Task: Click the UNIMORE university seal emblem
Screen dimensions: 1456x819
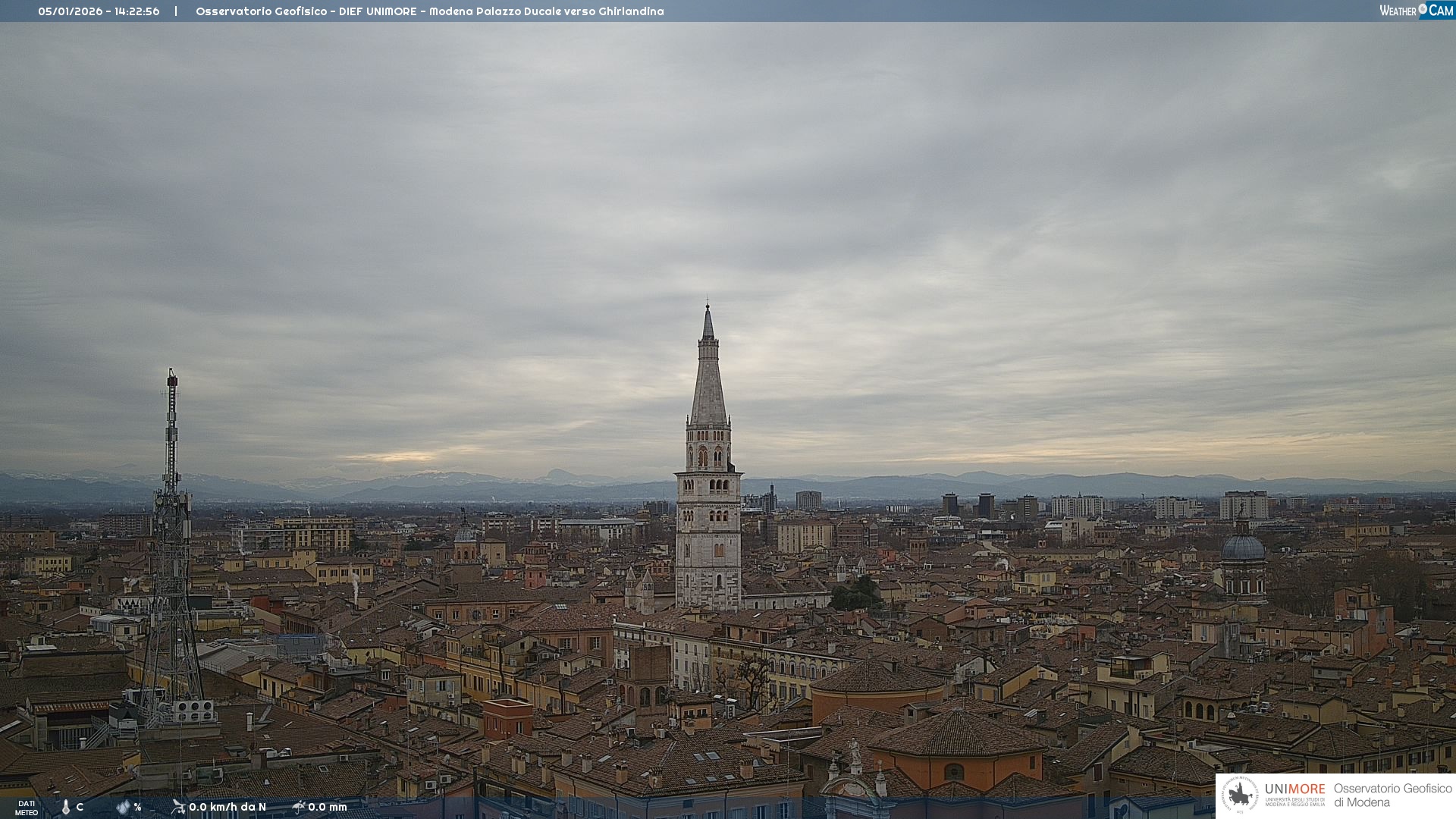Action: [1240, 795]
